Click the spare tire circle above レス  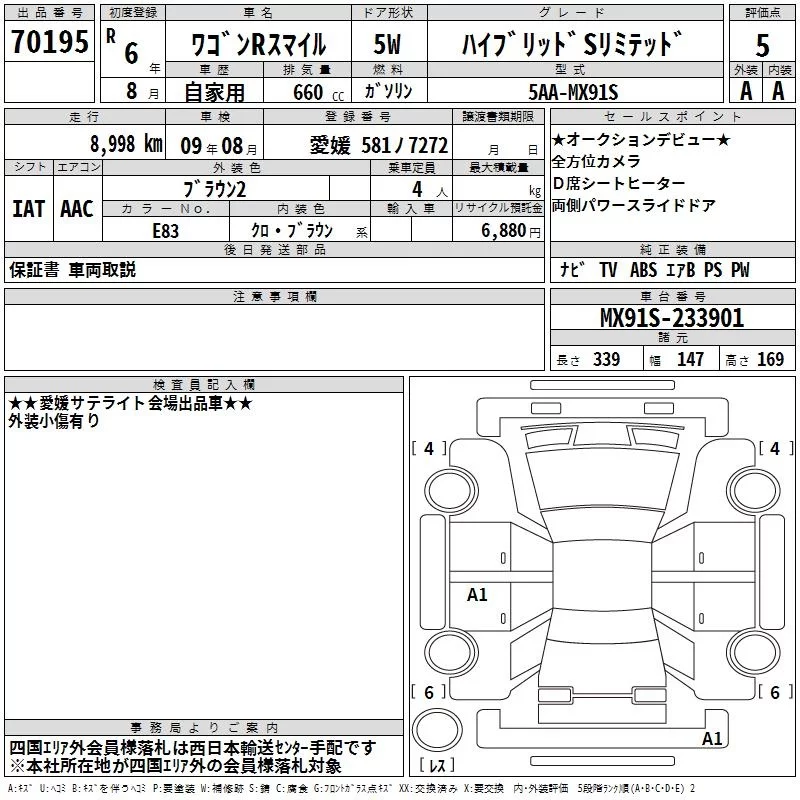(x=437, y=730)
